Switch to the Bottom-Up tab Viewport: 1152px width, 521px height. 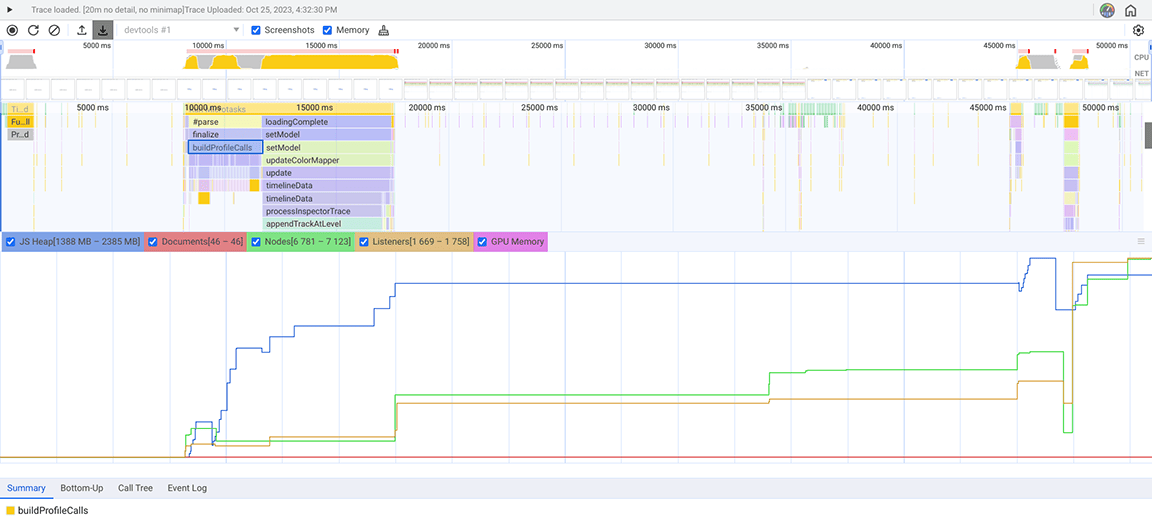point(82,488)
